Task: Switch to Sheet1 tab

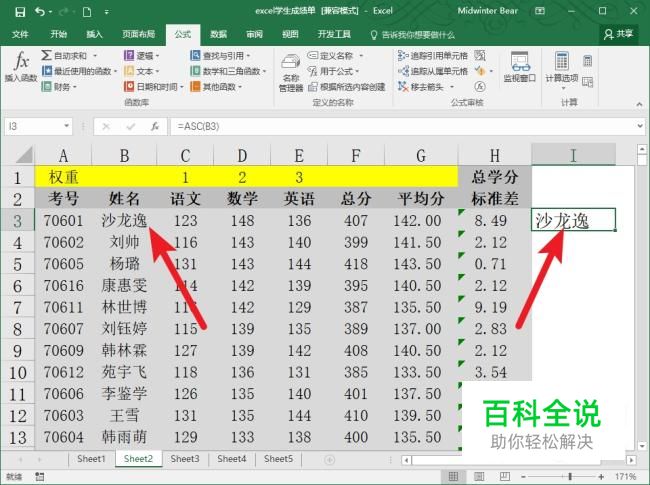Action: 91,458
